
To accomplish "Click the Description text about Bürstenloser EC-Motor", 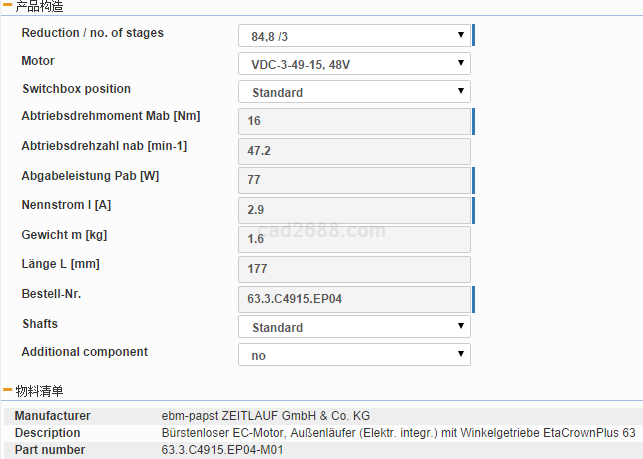I will [398, 433].
